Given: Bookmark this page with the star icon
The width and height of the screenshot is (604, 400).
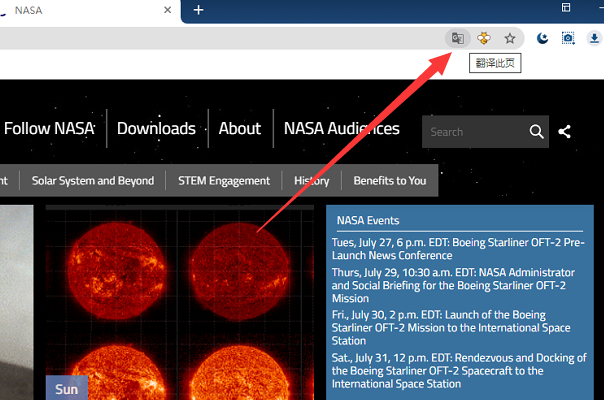Looking at the screenshot, I should pyautogui.click(x=510, y=38).
